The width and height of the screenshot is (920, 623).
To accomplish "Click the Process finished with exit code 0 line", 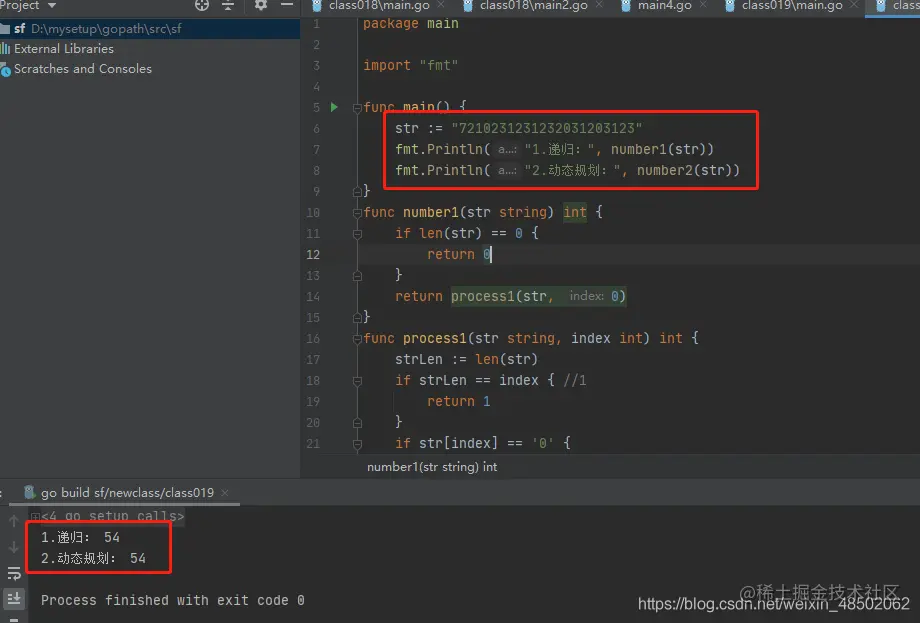I will (x=172, y=600).
